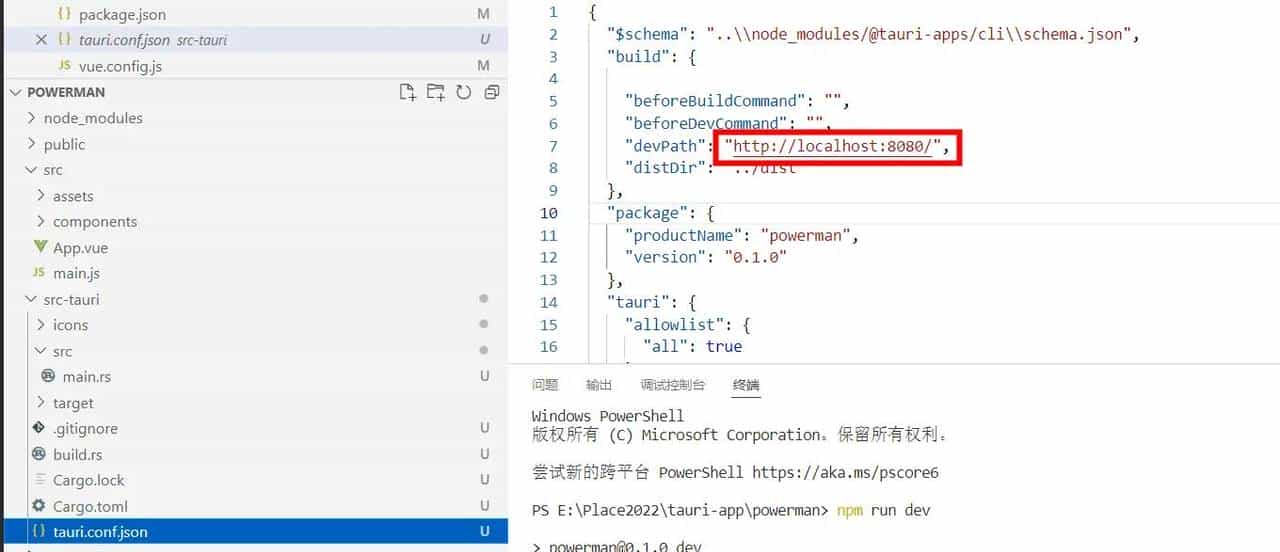Click line number 14 in gutter
The width and height of the screenshot is (1280, 552).
click(548, 302)
